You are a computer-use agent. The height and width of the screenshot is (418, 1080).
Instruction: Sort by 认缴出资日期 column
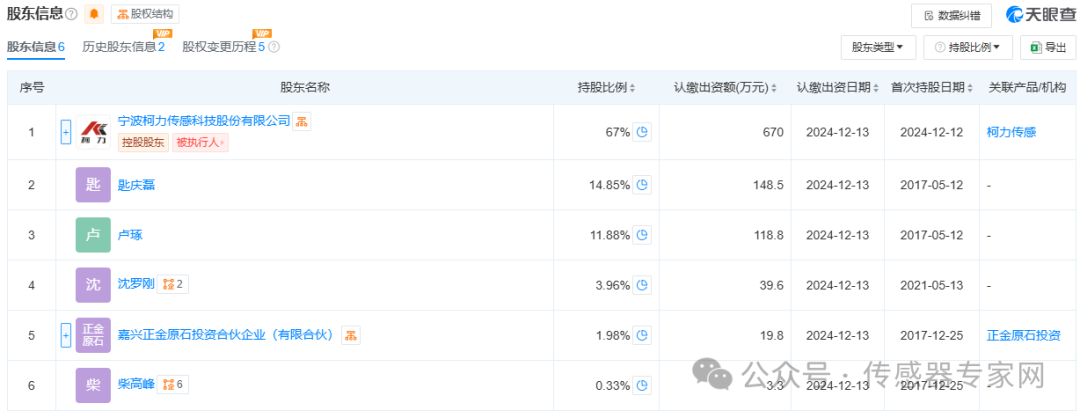point(877,88)
